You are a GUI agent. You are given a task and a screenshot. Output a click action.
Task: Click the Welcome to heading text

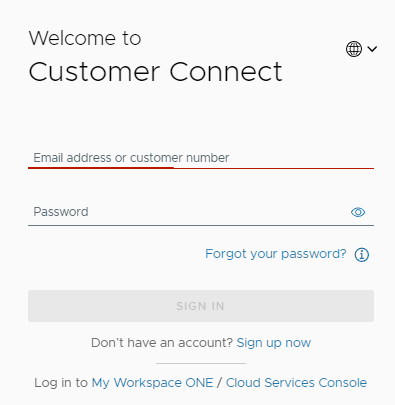coord(85,38)
